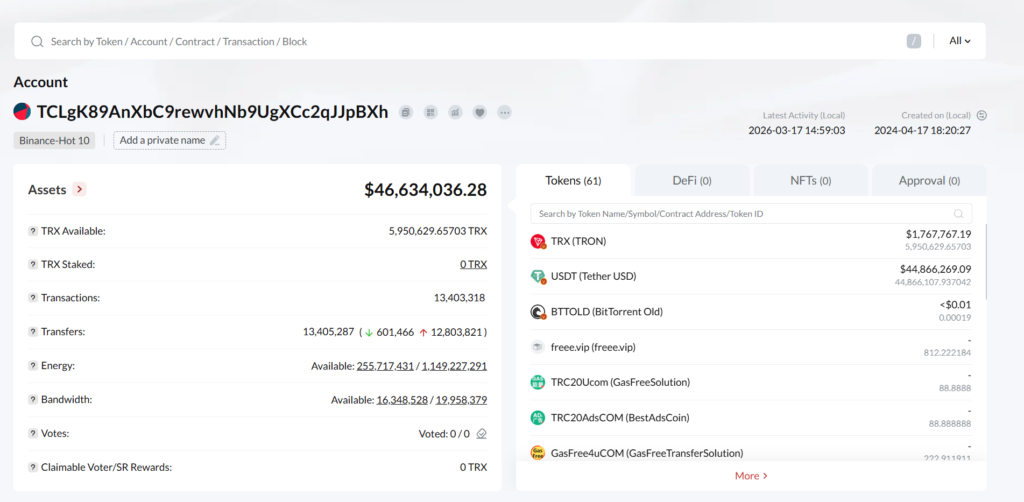This screenshot has height=502, width=1024.
Task: Open the account analytics chart icon
Action: (455, 112)
